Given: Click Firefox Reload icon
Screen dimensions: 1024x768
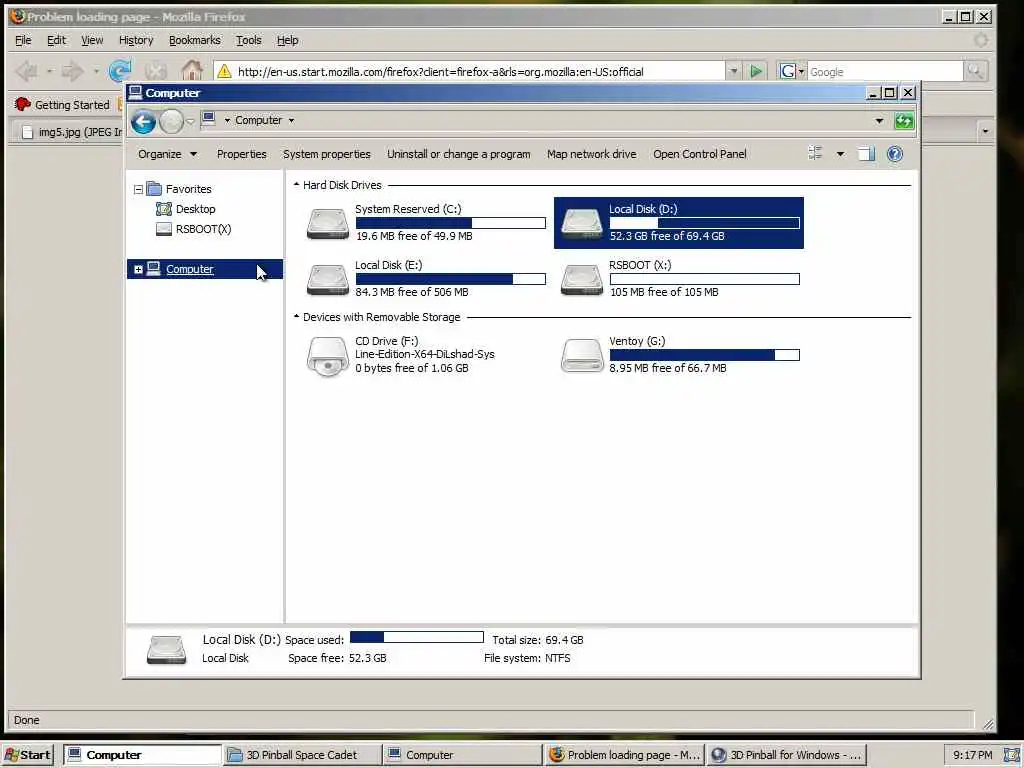Looking at the screenshot, I should click(x=120, y=71).
